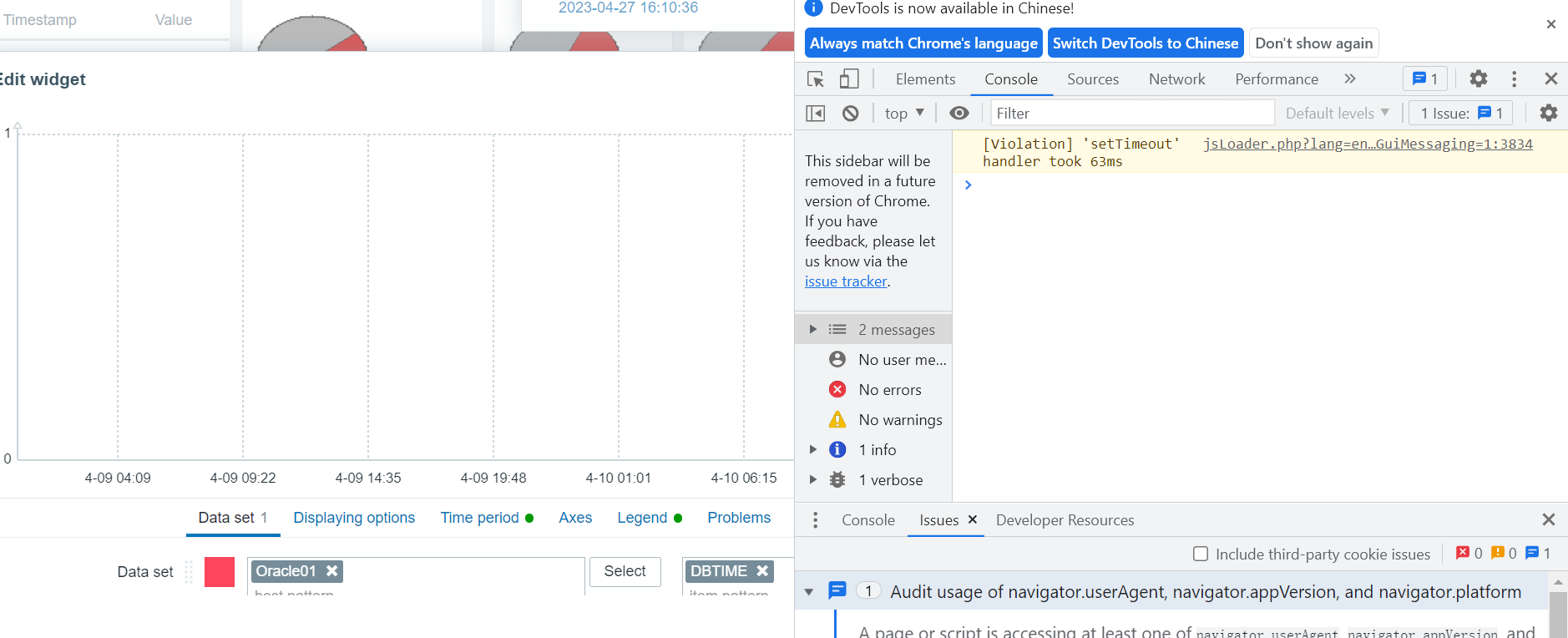The height and width of the screenshot is (638, 1568).
Task: Open the issues counter badge in tab bar
Action: coord(1425,78)
